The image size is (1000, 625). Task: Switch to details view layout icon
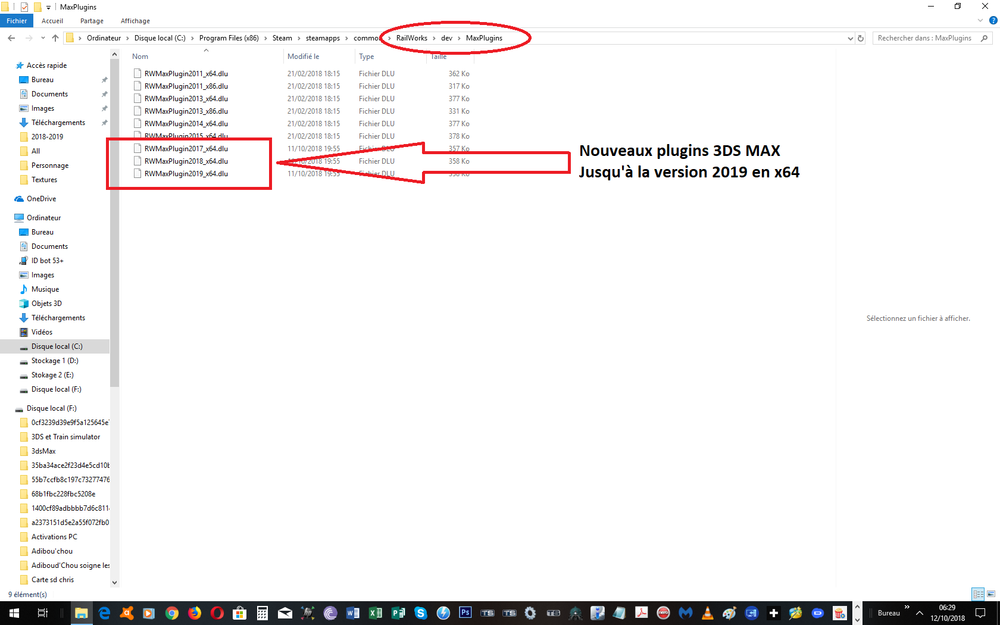coord(978,594)
